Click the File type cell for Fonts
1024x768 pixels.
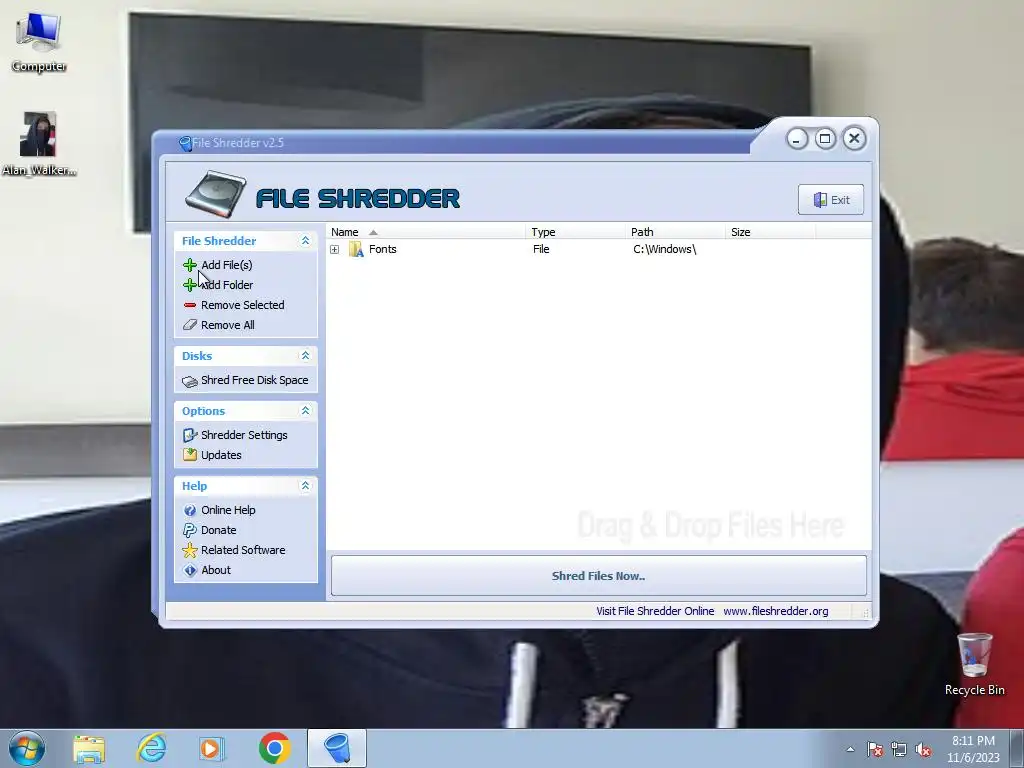(541, 249)
